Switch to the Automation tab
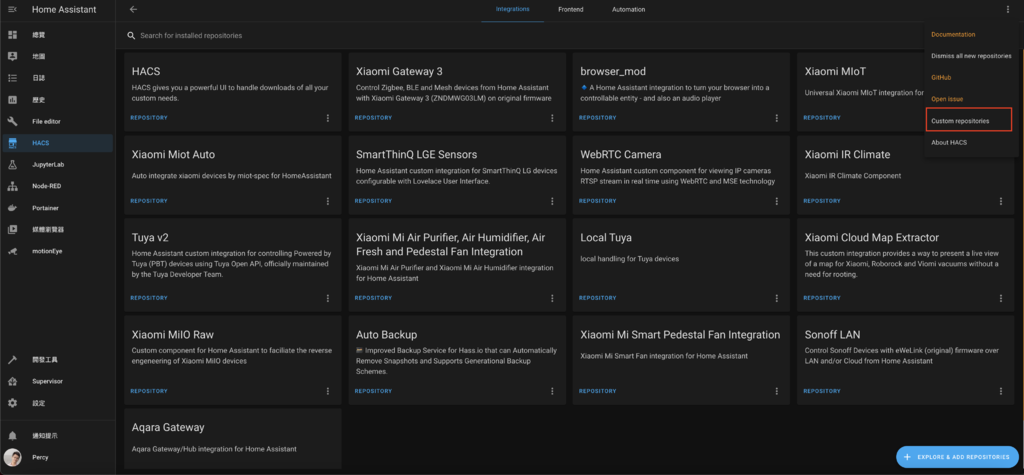Image resolution: width=1024 pixels, height=475 pixels. tap(628, 10)
